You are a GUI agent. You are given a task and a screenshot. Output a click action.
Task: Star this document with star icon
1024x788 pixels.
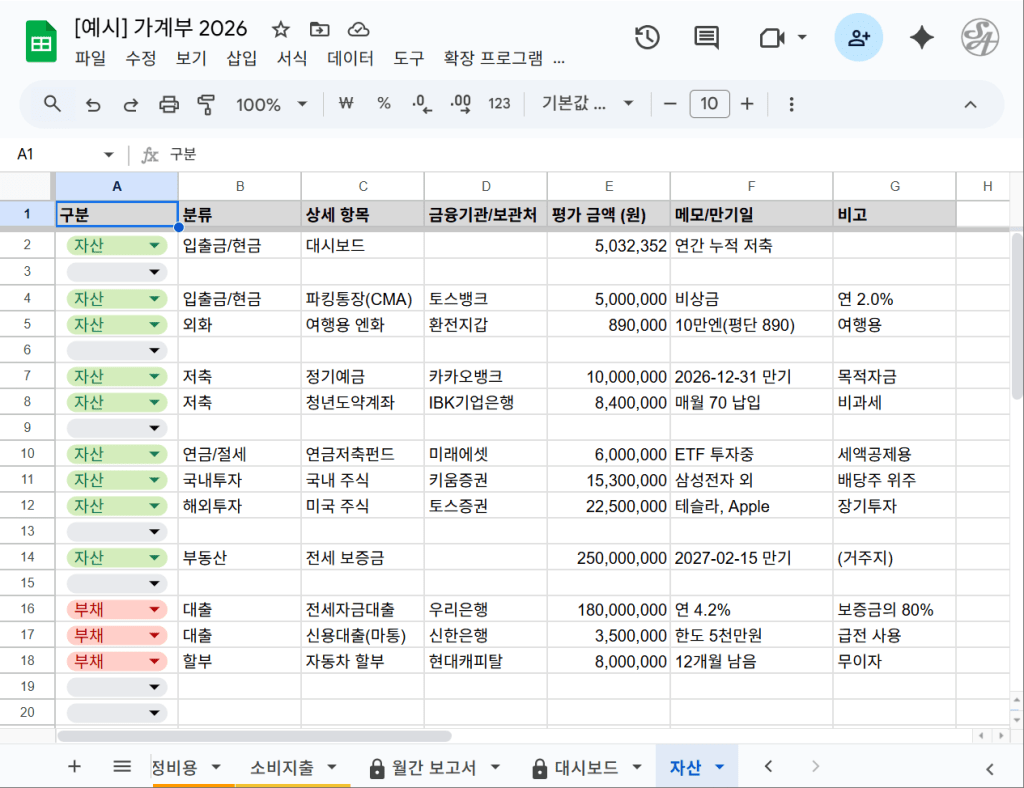(x=281, y=29)
